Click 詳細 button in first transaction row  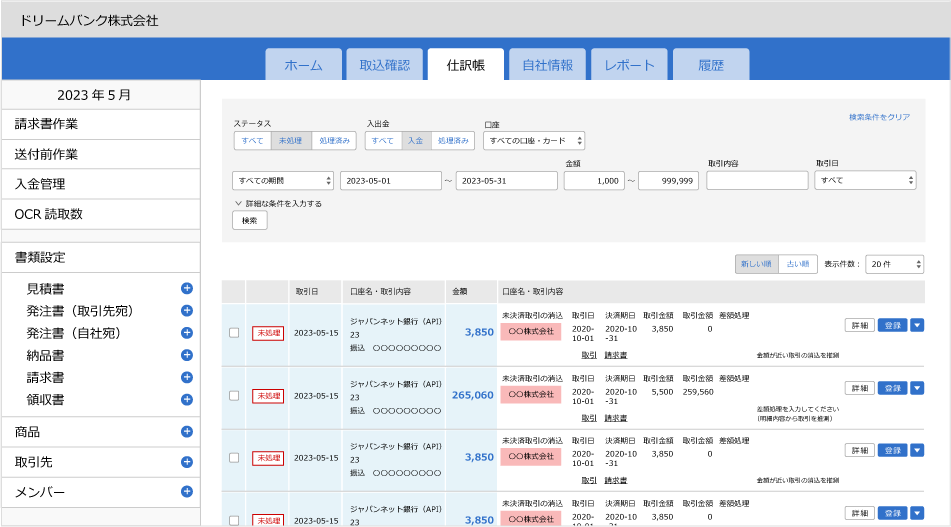tap(859, 326)
